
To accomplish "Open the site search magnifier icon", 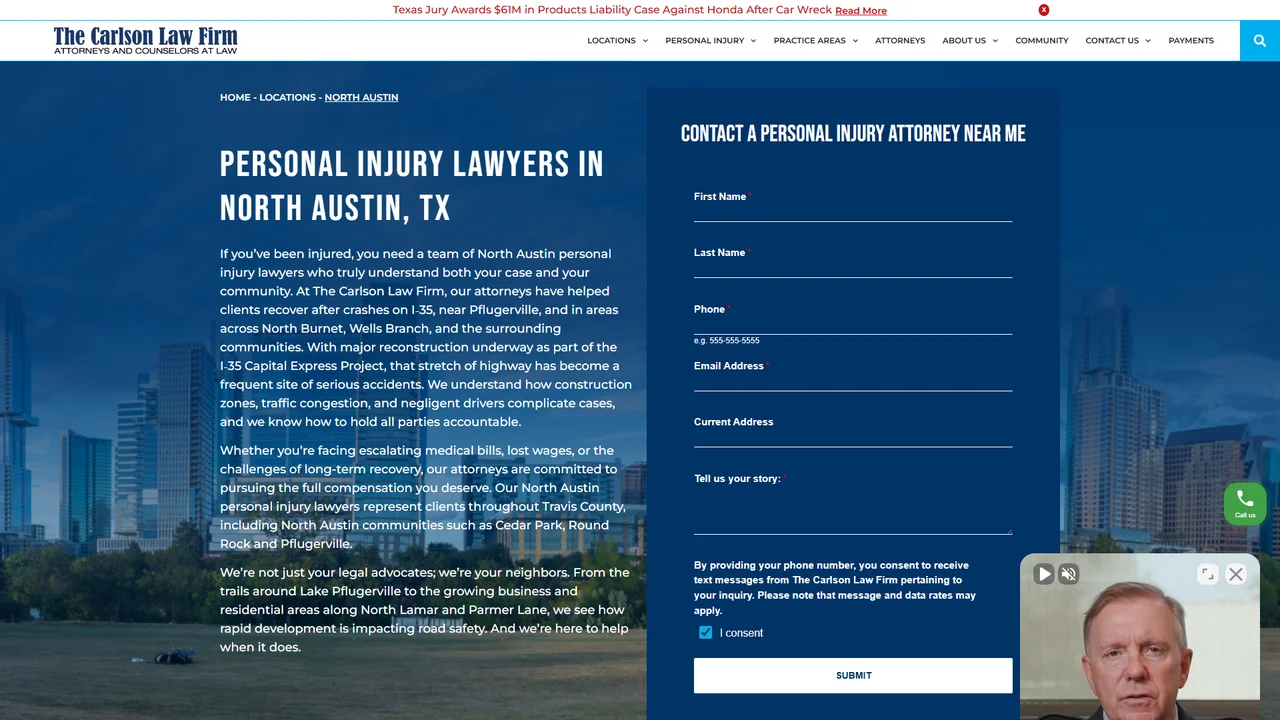I will 1260,41.
